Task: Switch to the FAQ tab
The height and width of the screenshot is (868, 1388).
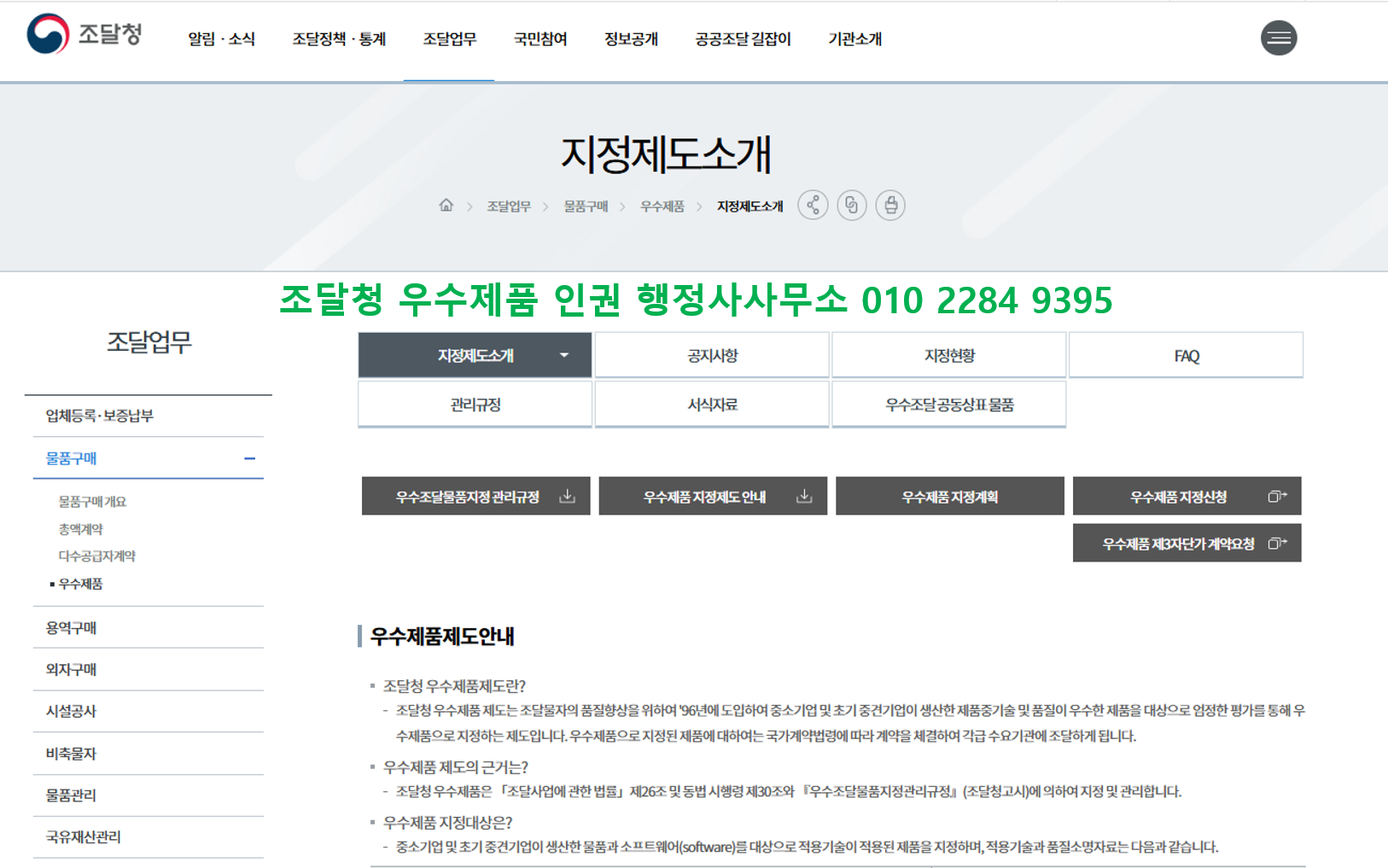Action: (1187, 355)
